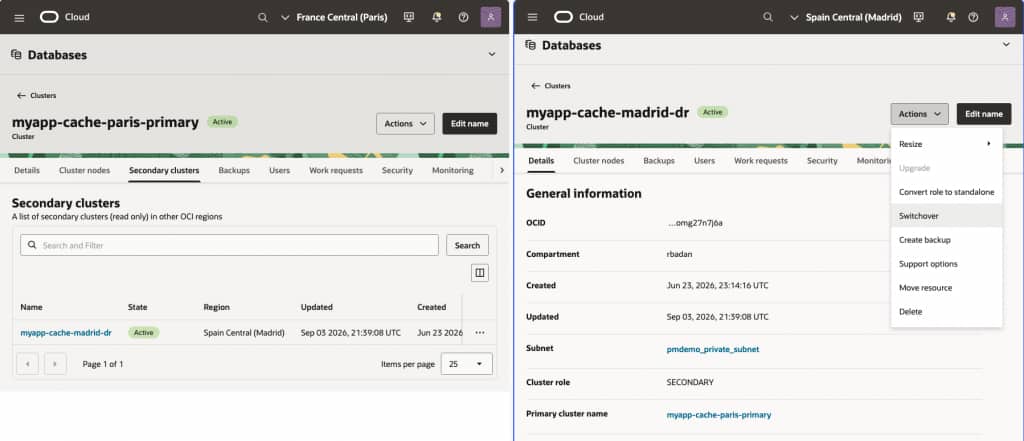Expand Resize submenu in Actions menu
The image size is (1024, 441).
pos(946,144)
